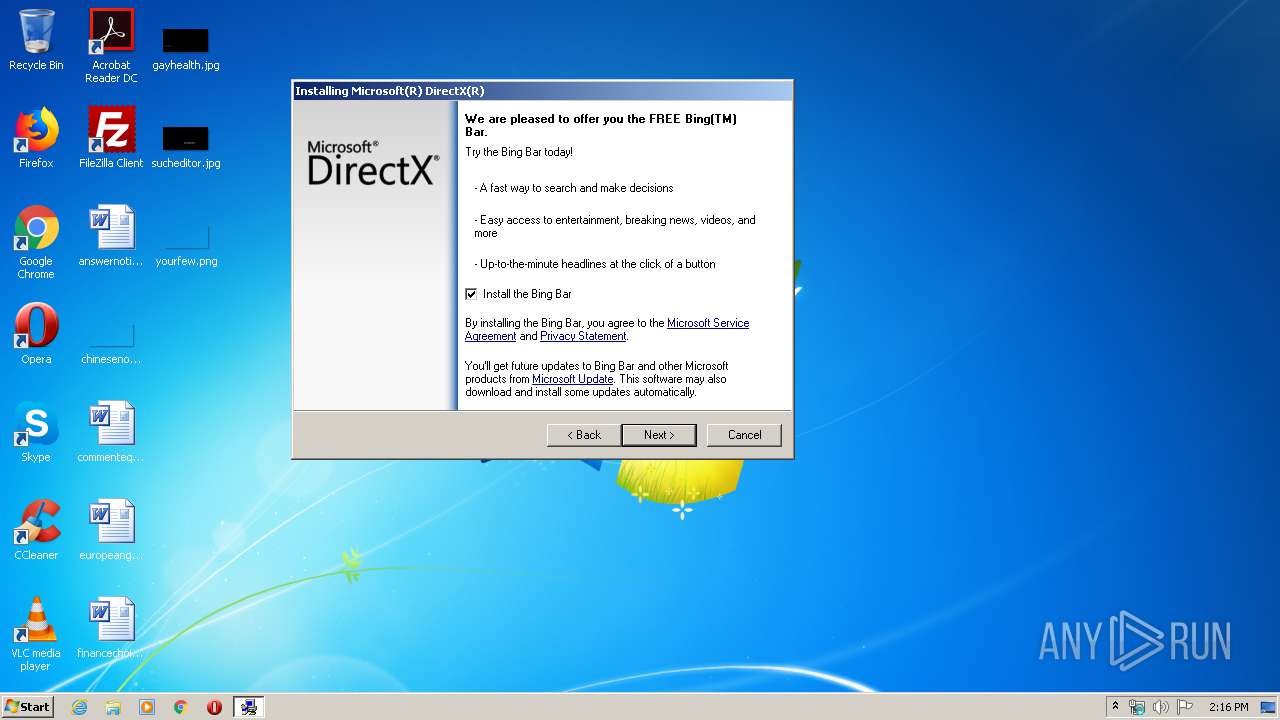
Task: Click the 2:16 PM taskbar clock
Action: (1229, 707)
